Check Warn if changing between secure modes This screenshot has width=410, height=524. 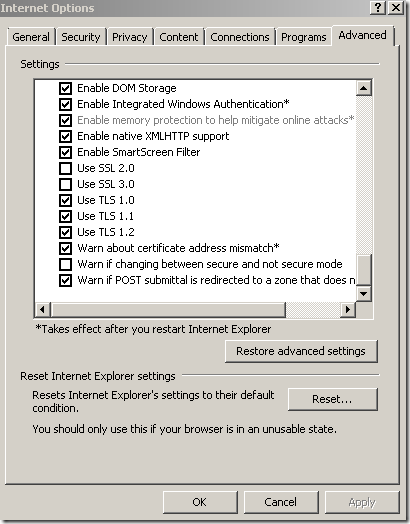(65, 264)
